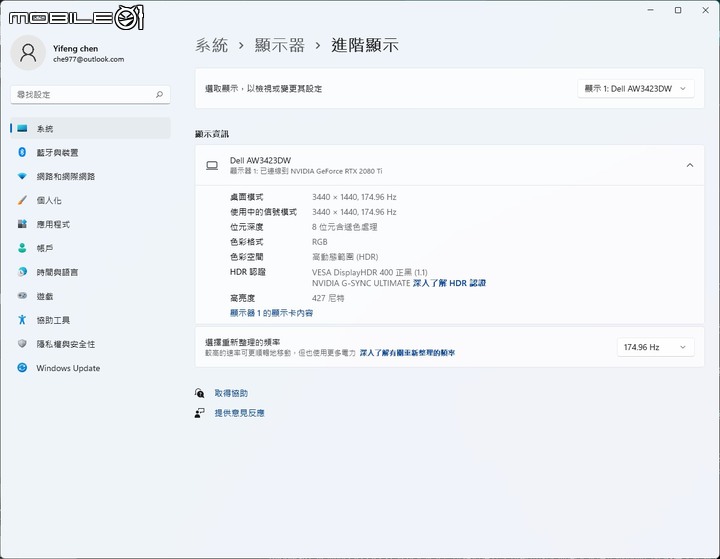Click the 8 位元含遞色處理 bit depth value
720x559 pixels.
point(344,227)
